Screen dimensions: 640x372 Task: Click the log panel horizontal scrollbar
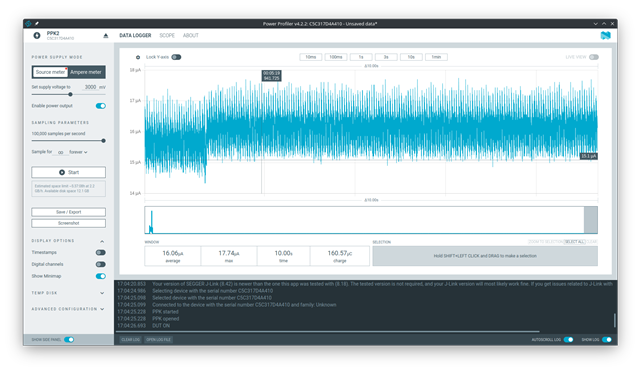tap(328, 332)
